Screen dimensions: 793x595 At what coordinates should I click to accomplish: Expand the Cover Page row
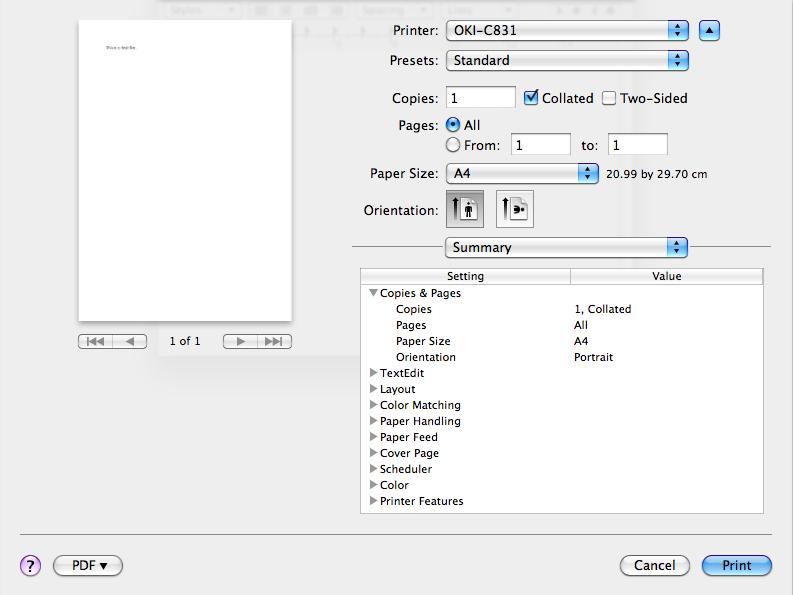(373, 452)
